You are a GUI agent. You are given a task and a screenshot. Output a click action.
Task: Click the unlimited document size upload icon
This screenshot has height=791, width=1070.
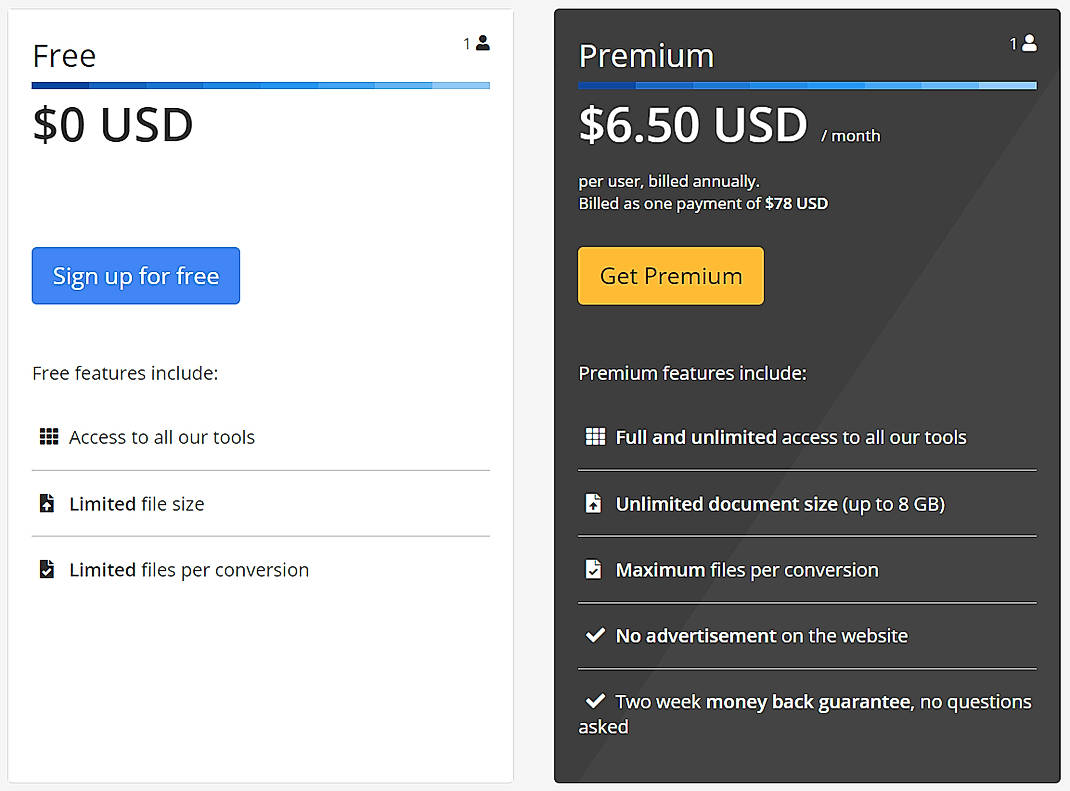tap(593, 503)
